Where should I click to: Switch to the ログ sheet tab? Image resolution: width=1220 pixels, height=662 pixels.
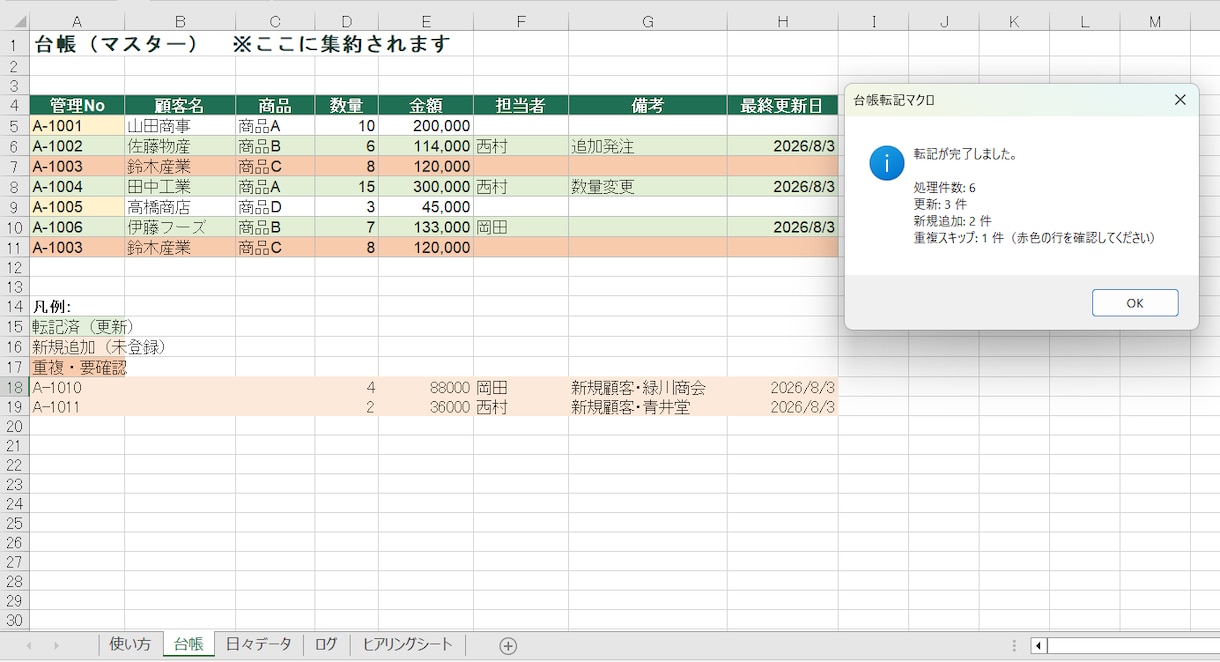[326, 645]
